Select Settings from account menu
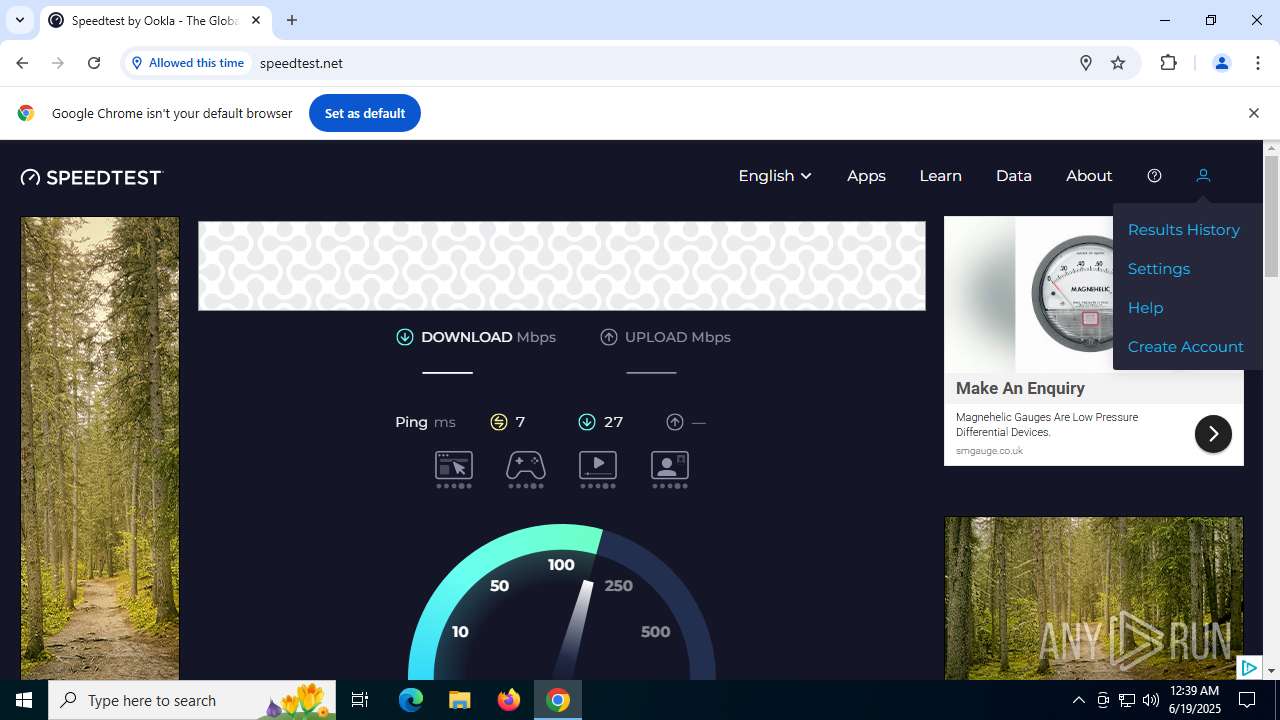This screenshot has height=720, width=1280. click(1159, 269)
